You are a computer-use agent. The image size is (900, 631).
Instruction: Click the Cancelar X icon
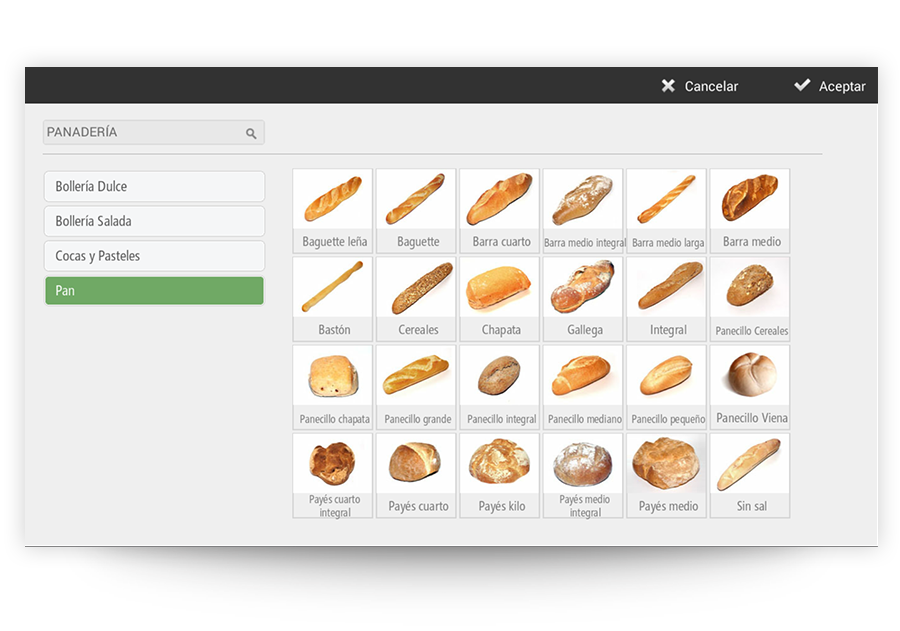click(668, 86)
